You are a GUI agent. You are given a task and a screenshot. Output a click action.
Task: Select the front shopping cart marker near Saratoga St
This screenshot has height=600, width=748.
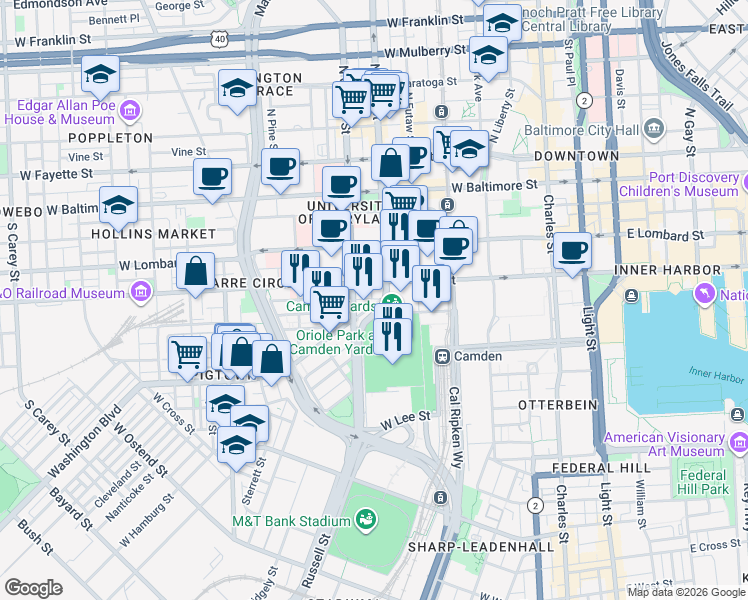tap(352, 100)
